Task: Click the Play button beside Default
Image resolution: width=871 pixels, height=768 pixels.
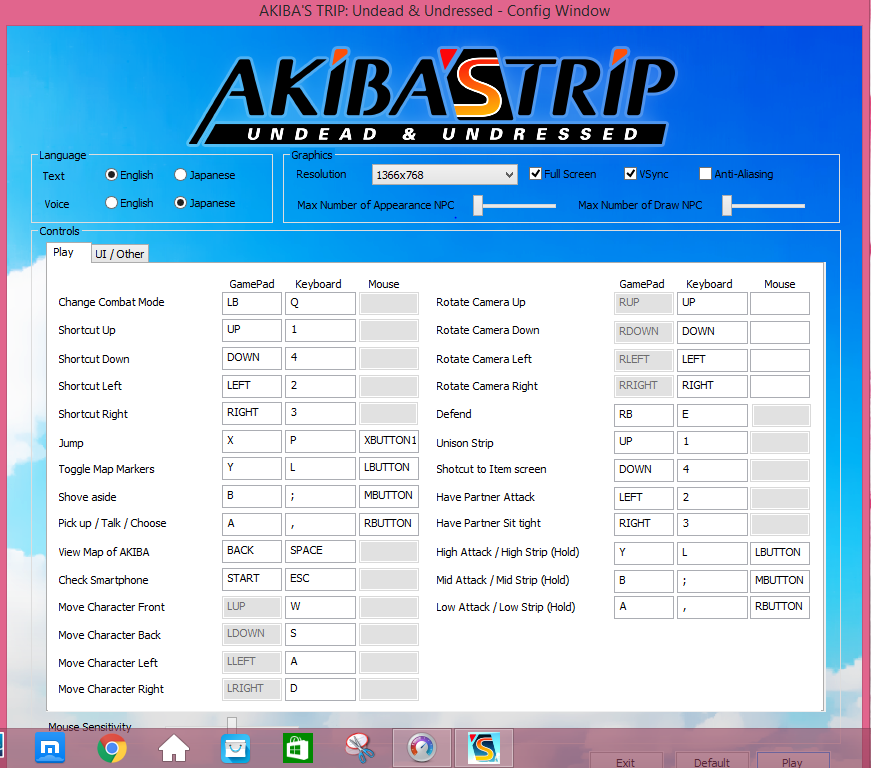Action: (x=792, y=762)
